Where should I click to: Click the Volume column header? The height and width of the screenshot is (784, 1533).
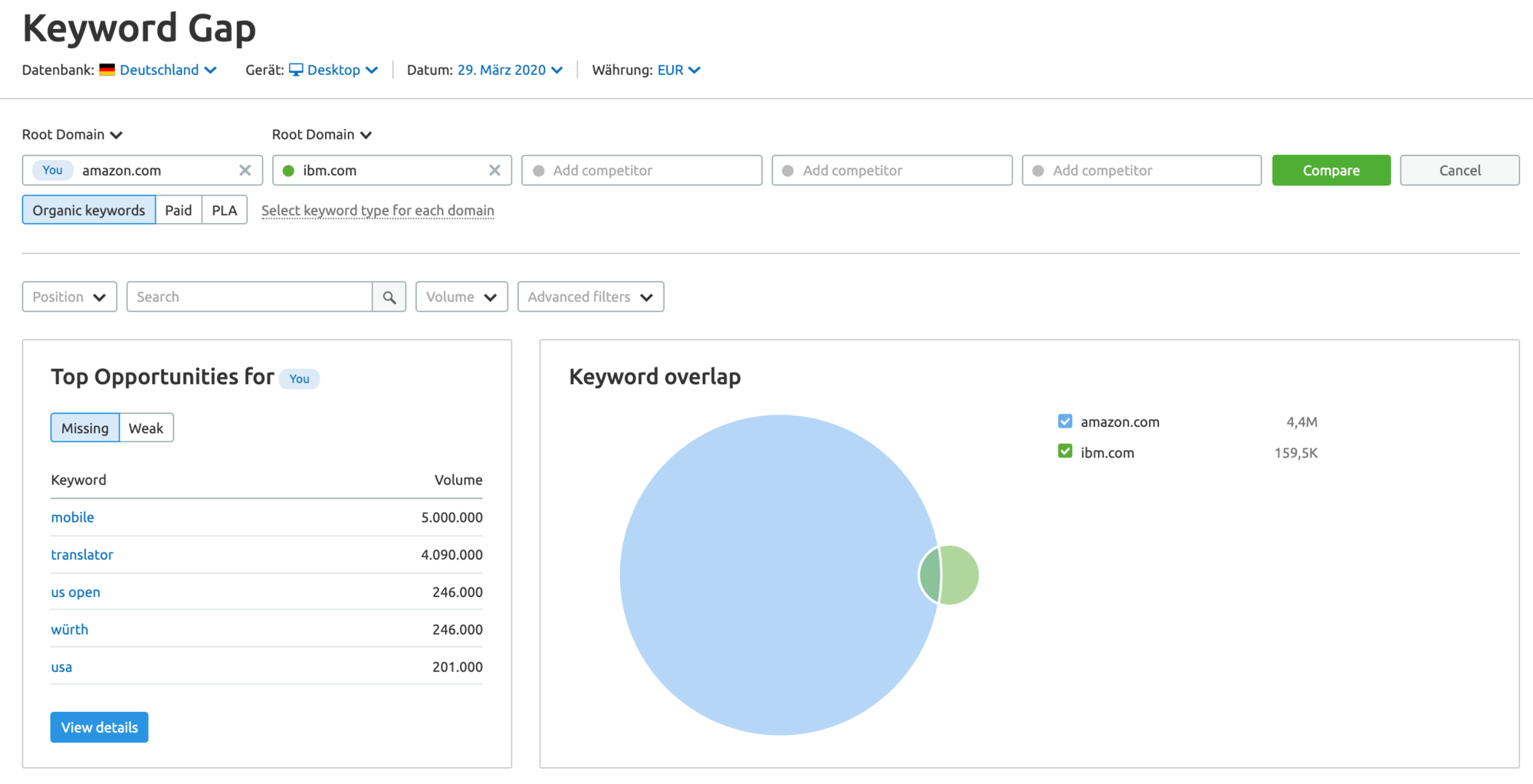point(458,480)
